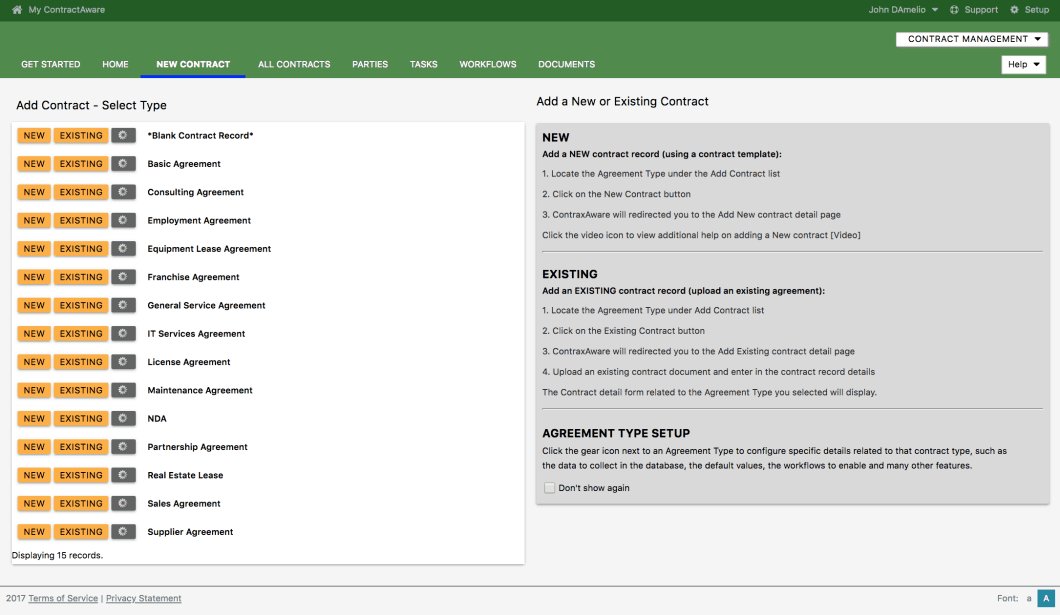The height and width of the screenshot is (615, 1060).
Task: Click the home icon near My ContractAware
Action: [17, 9]
